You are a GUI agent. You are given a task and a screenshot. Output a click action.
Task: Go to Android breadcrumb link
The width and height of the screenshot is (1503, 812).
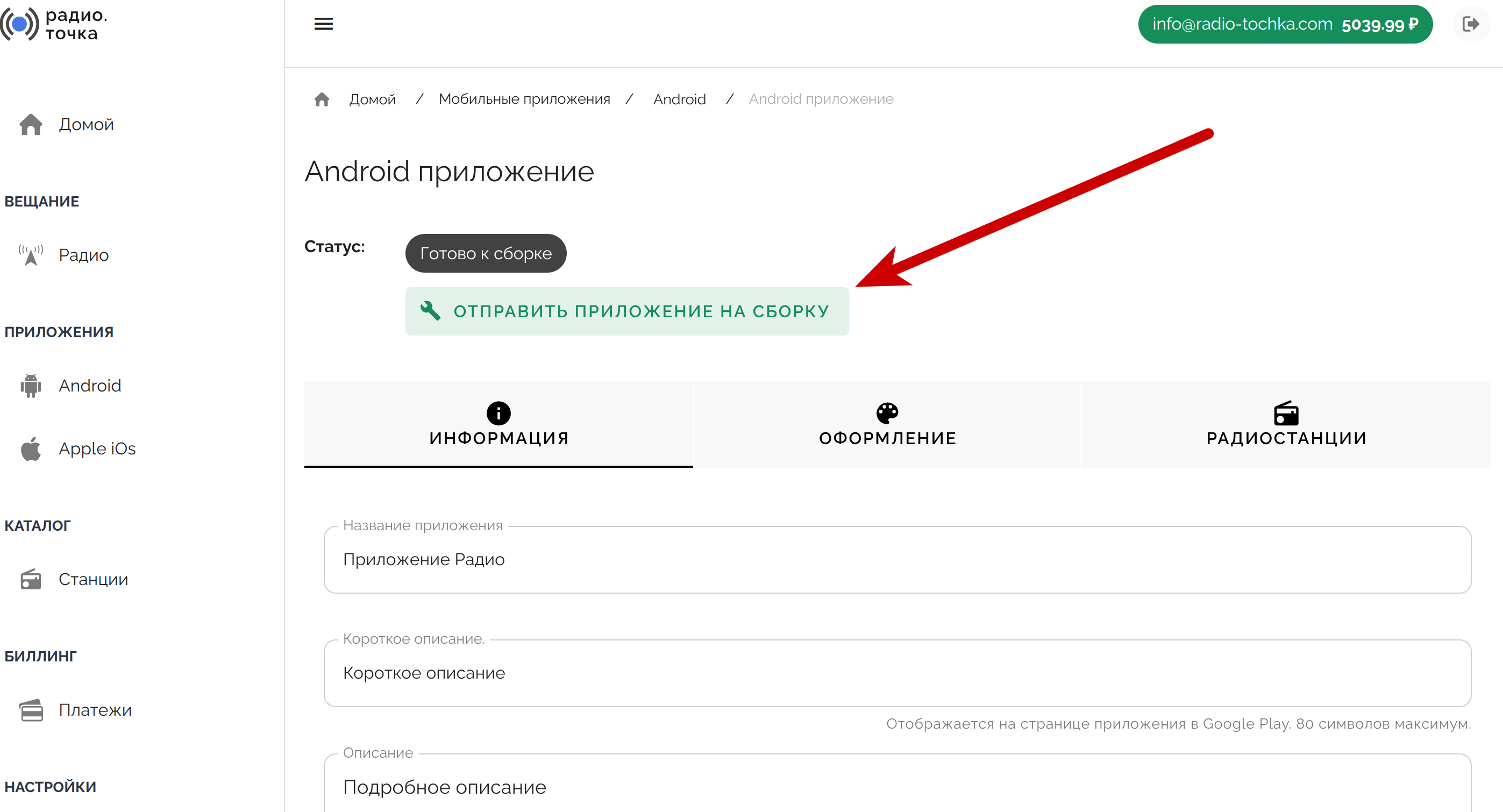pos(679,99)
